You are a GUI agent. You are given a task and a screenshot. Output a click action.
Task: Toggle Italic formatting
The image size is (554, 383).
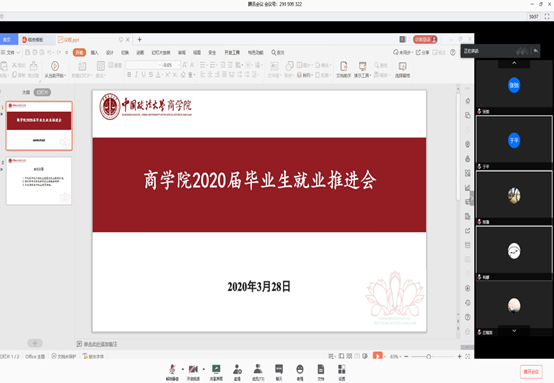pos(136,75)
